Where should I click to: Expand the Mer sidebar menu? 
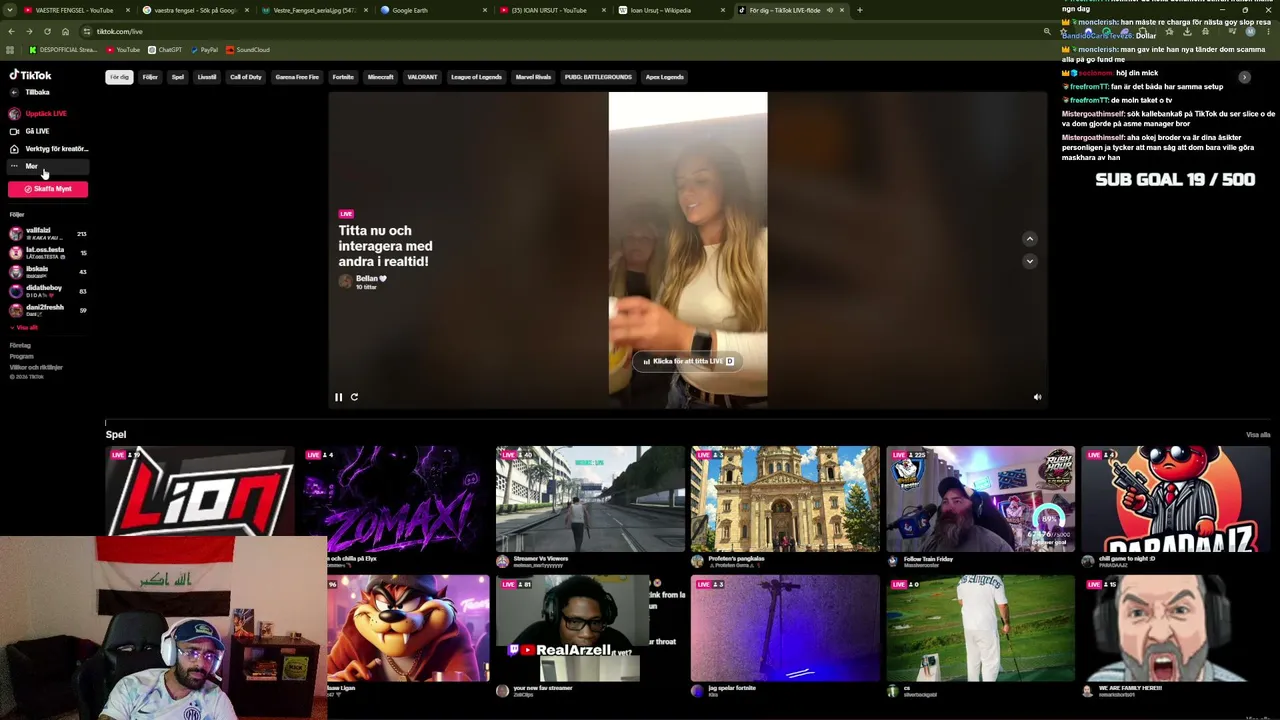[48, 166]
